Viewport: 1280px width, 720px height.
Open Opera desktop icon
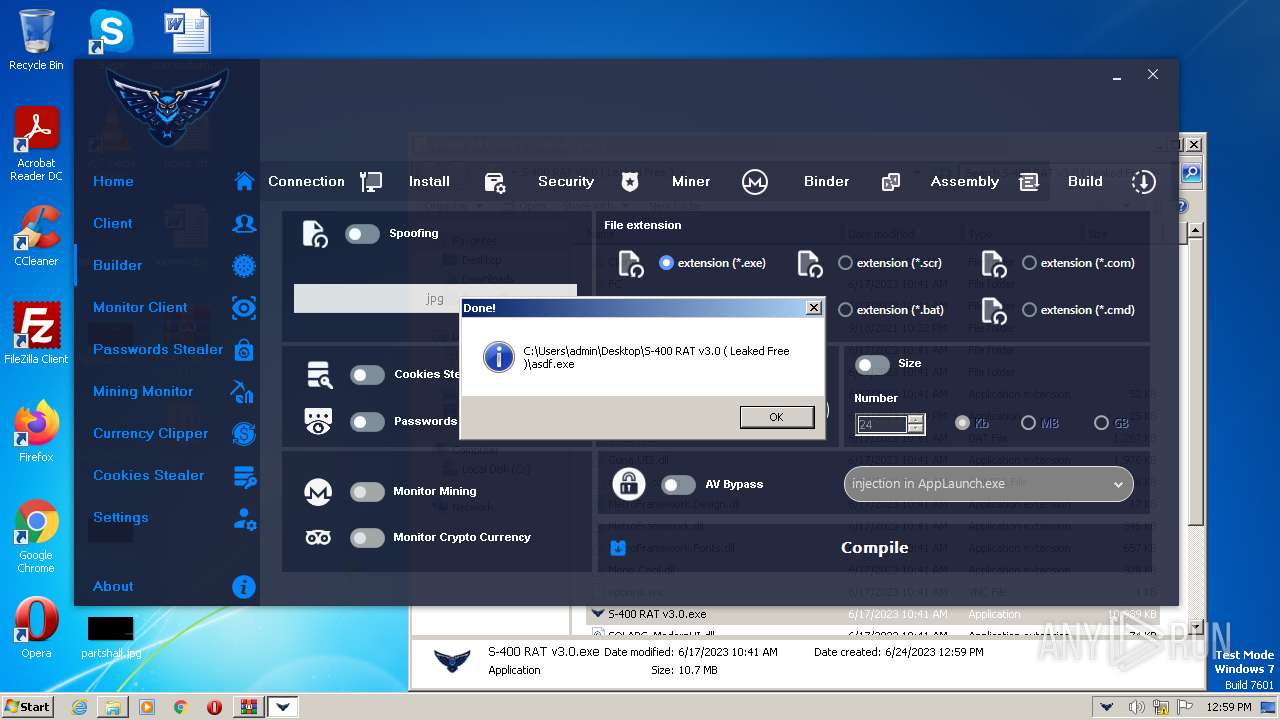click(36, 628)
